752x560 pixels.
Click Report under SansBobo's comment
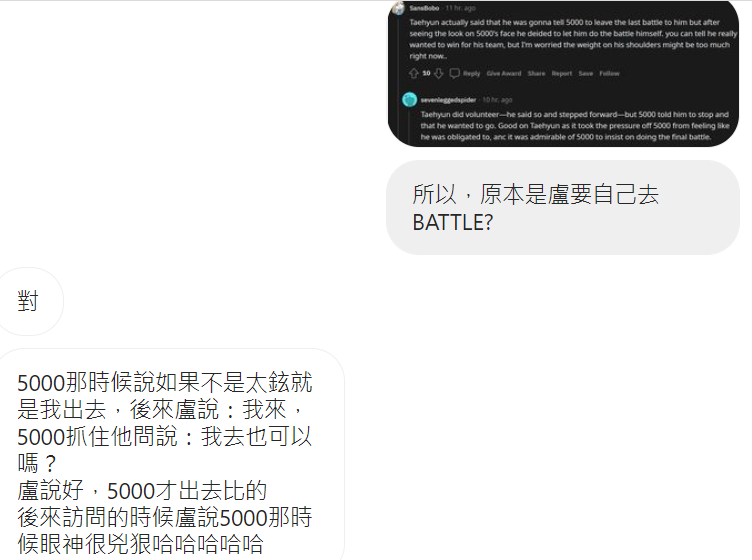(x=562, y=73)
